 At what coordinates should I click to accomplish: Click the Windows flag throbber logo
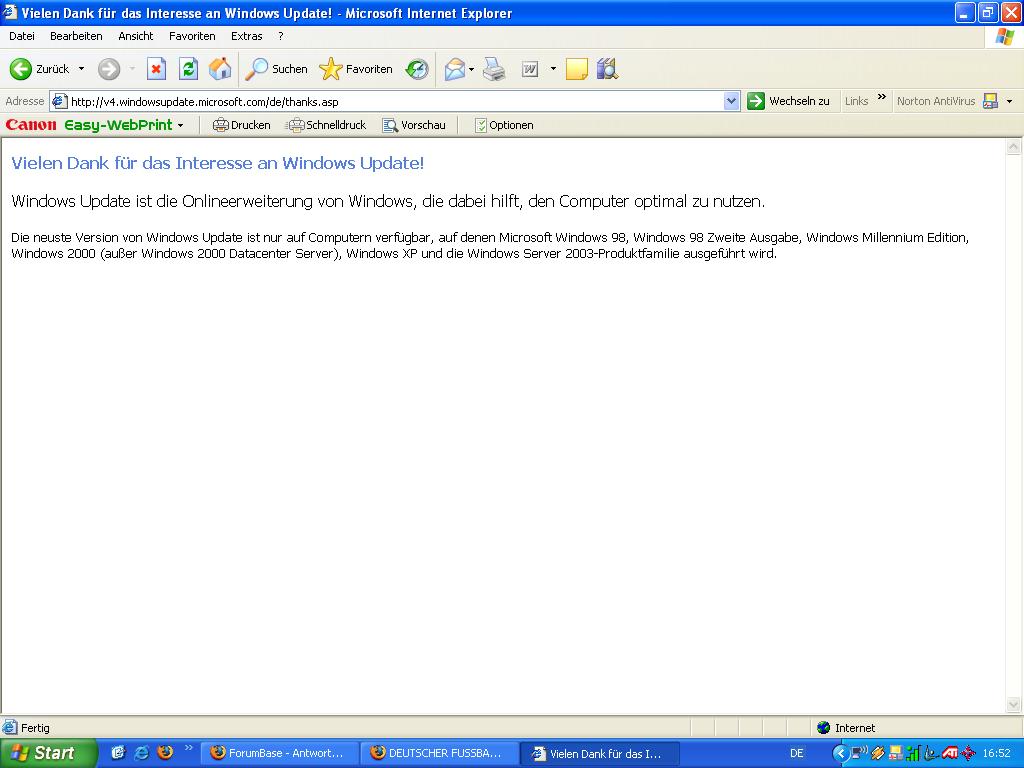[x=1004, y=37]
